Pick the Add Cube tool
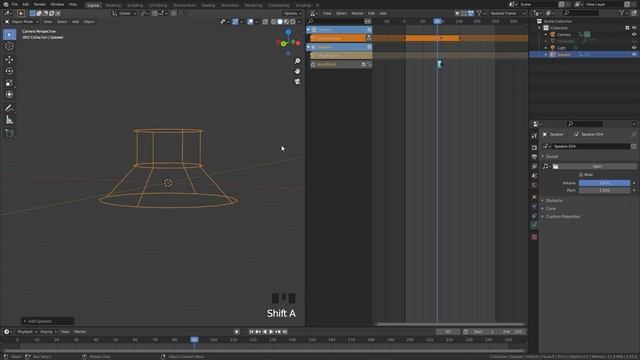640x360 pixels. 9,133
